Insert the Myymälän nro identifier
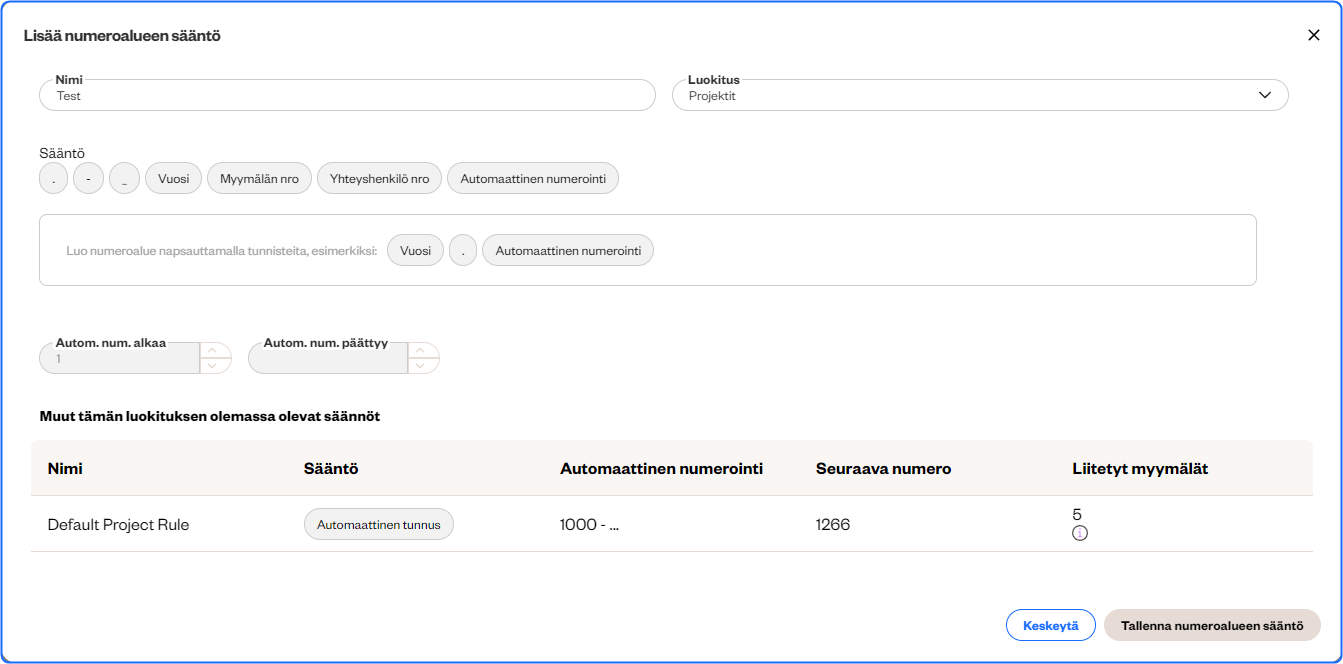Image resolution: width=1343 pixels, height=664 pixels. (x=260, y=179)
